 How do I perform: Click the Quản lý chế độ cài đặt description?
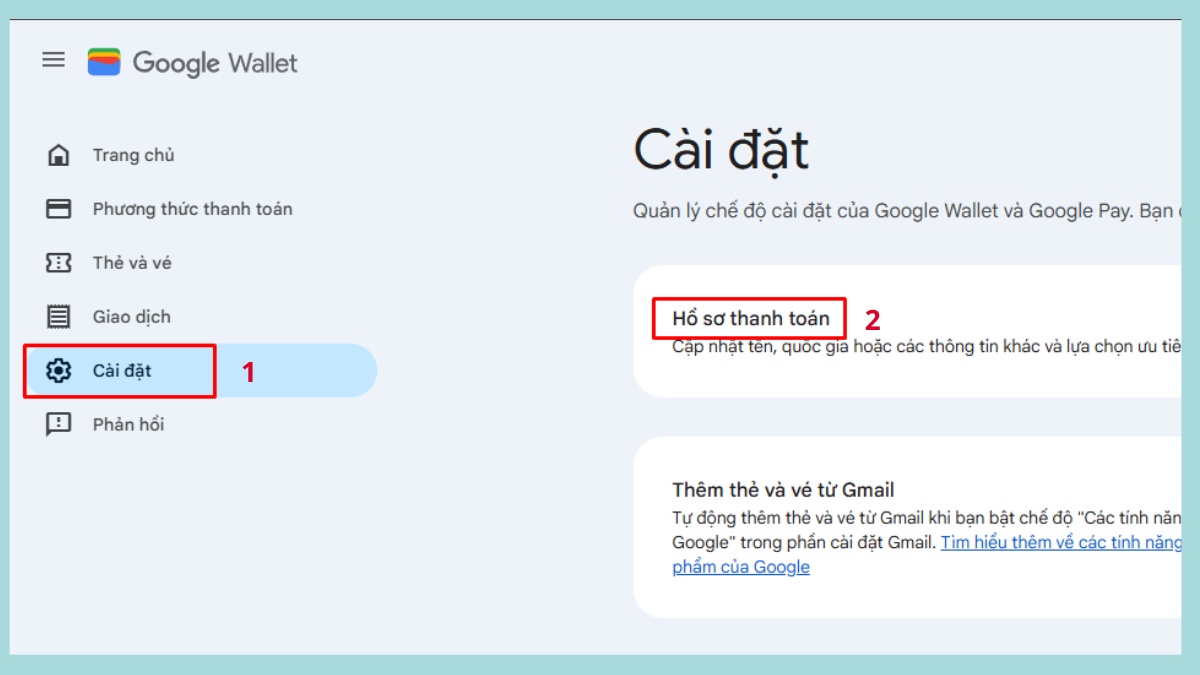point(907,212)
